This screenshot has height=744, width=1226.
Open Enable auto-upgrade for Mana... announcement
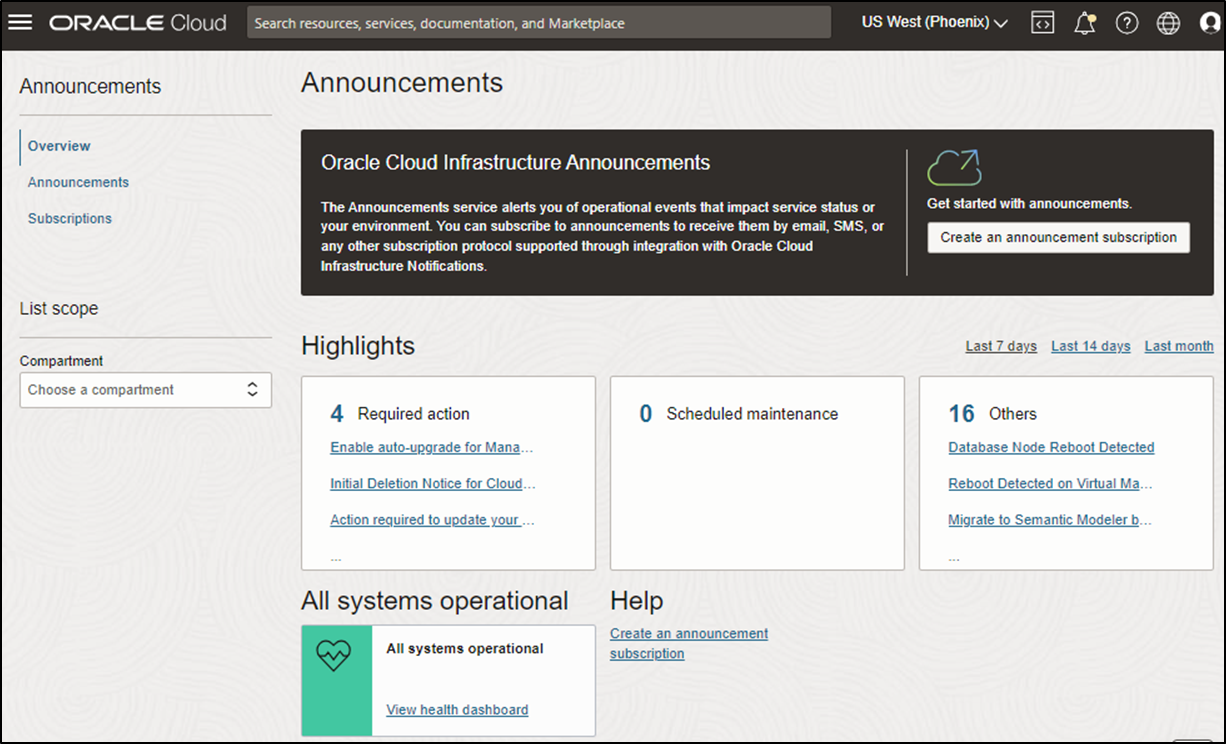coord(432,447)
